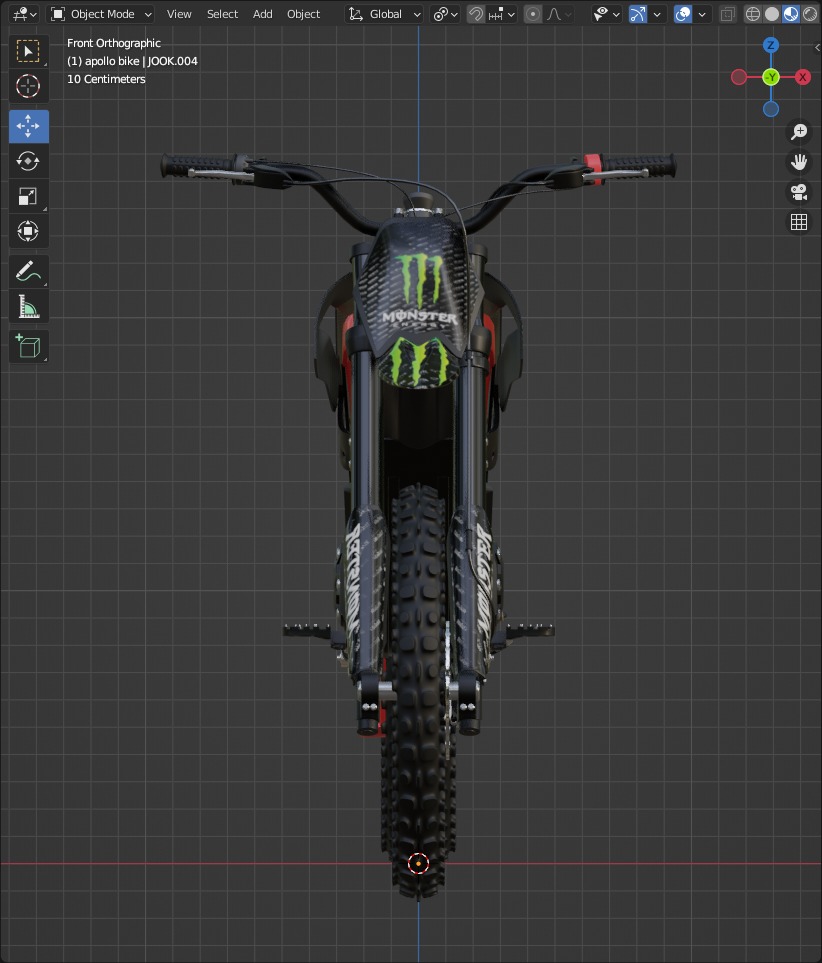Open object visibility and selectability dropdown
Image resolution: width=822 pixels, height=963 pixels.
(x=606, y=14)
